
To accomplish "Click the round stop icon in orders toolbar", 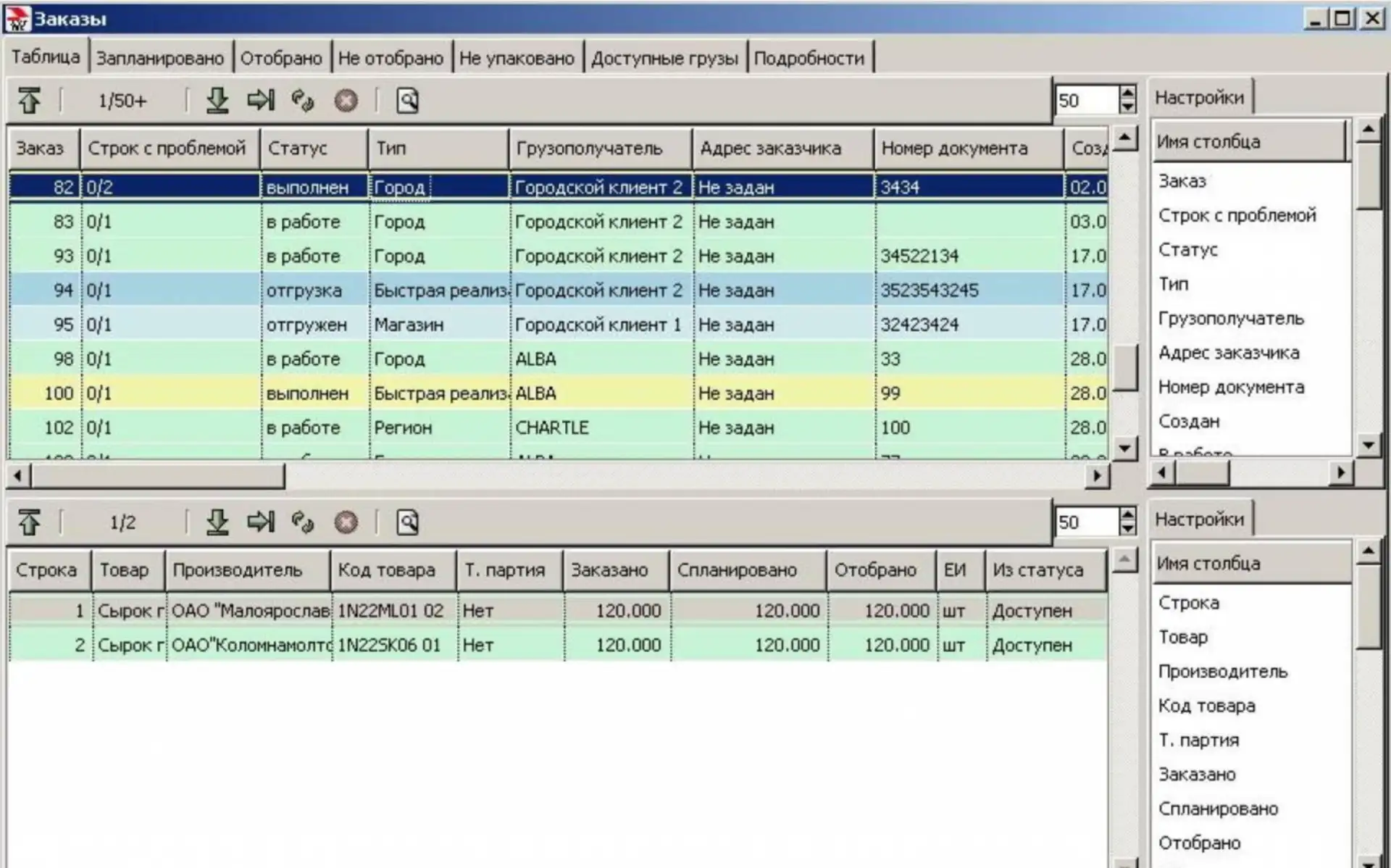I will (346, 100).
